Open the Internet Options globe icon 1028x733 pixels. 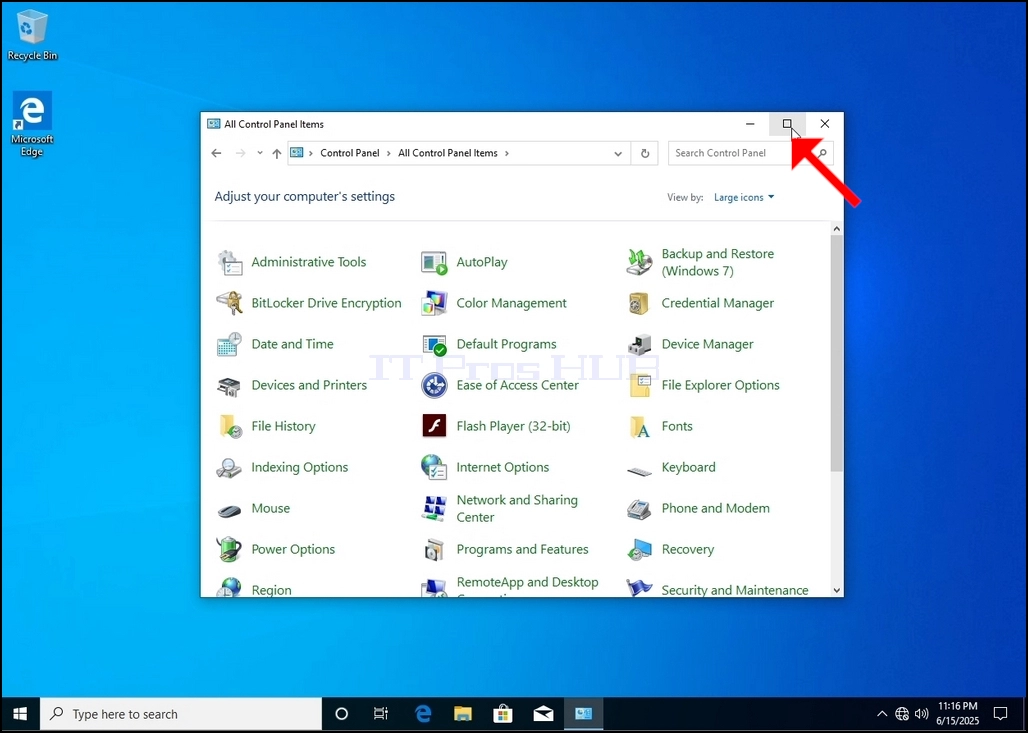pyautogui.click(x=434, y=467)
